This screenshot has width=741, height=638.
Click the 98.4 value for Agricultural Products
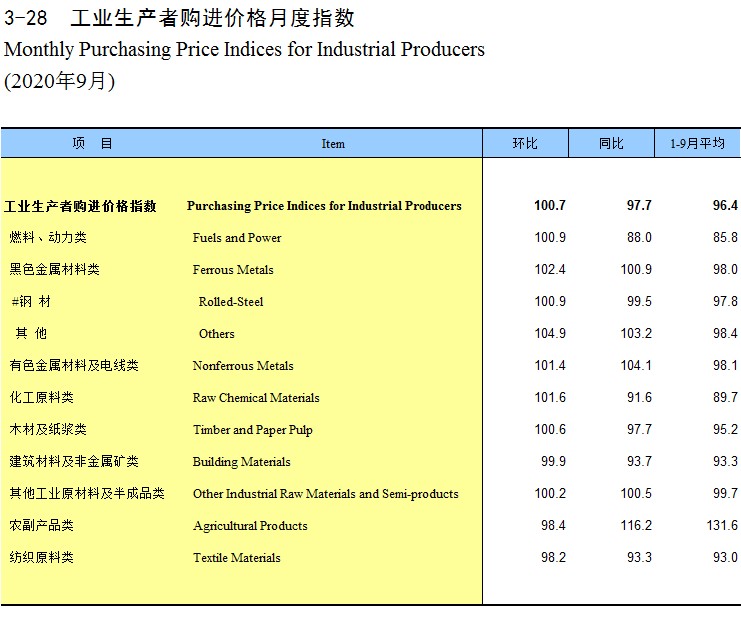pyautogui.click(x=553, y=526)
